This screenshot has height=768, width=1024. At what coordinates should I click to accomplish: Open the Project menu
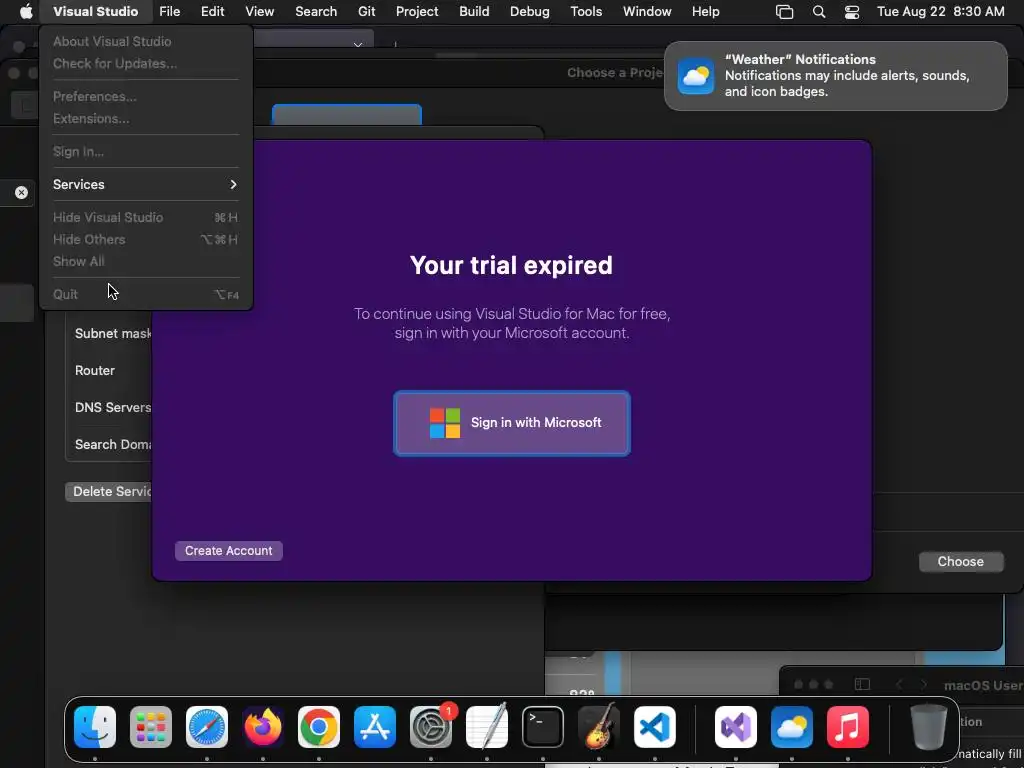coord(417,11)
